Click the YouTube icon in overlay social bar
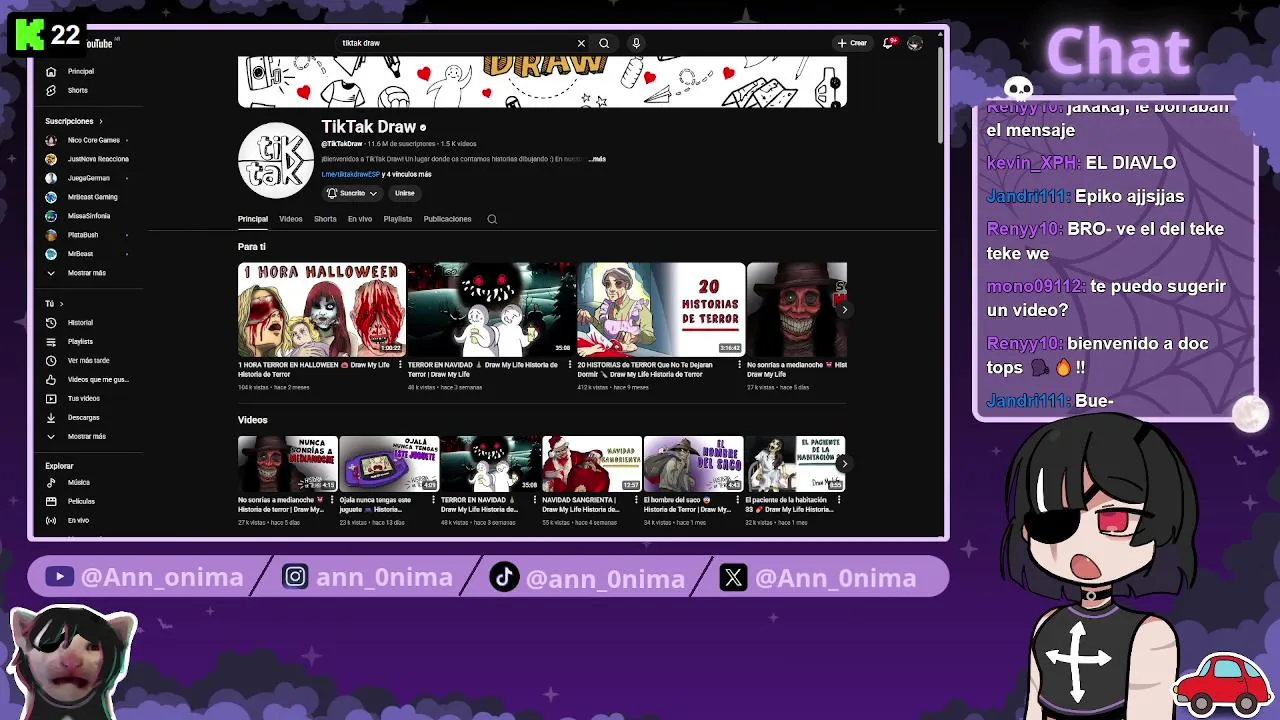Screen dimensions: 1280x720 pyautogui.click(x=60, y=577)
